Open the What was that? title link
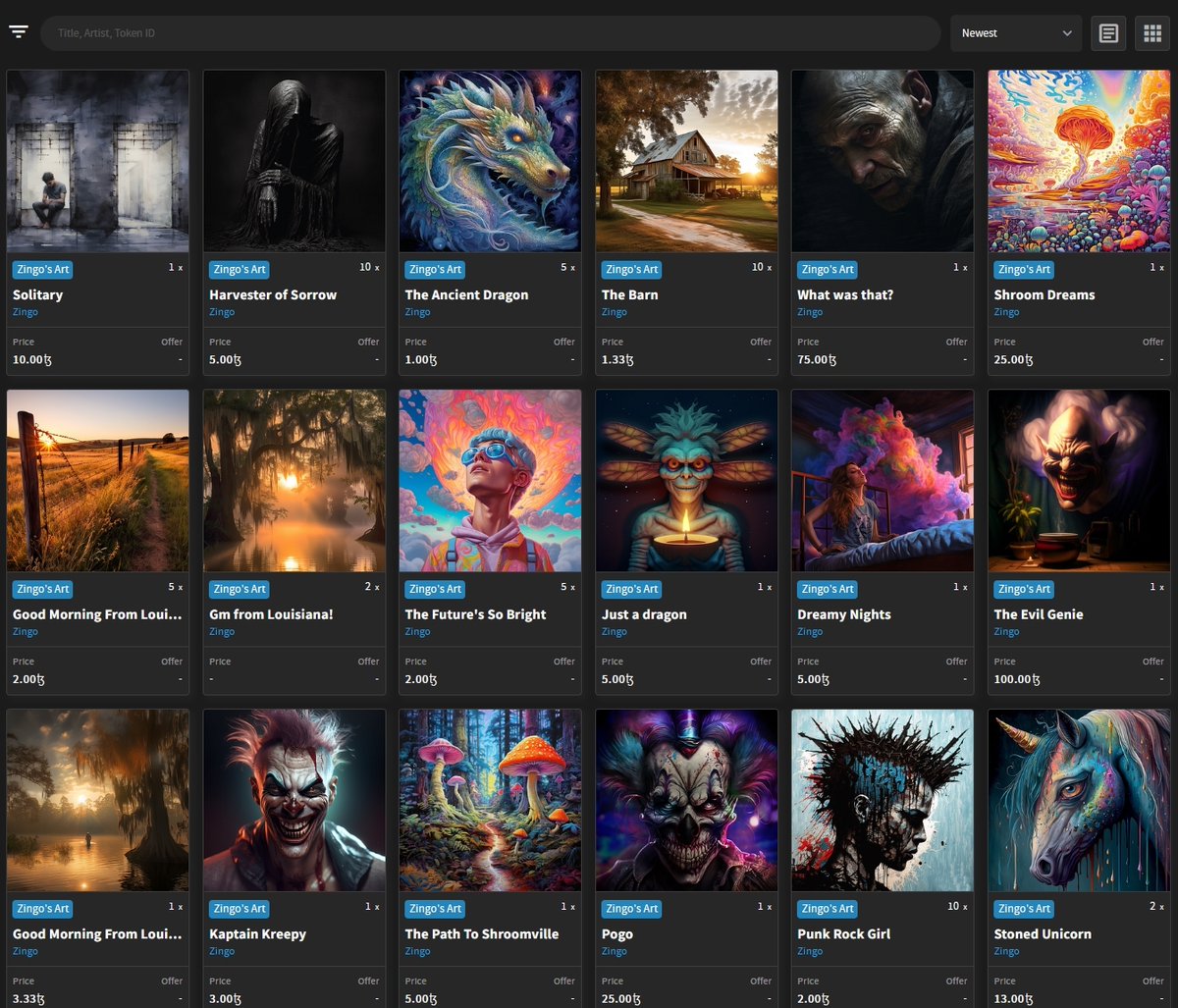This screenshot has height=1008, width=1178. 846,294
